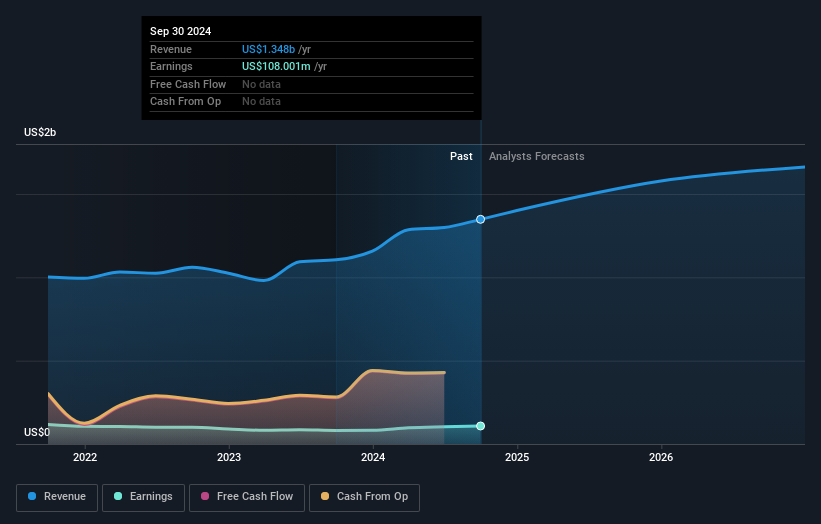
Task: Click the 2023 x-axis label
Action: click(229, 457)
